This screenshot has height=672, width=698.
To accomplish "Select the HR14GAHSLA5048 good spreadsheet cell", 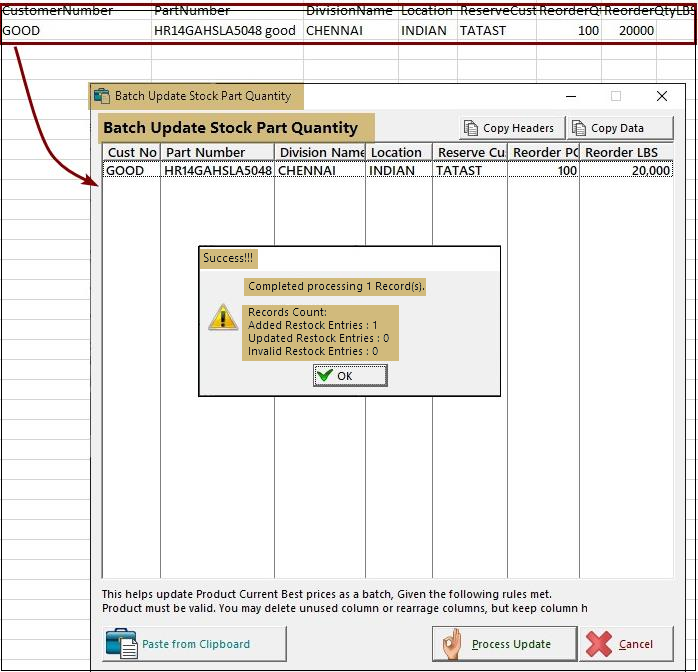I will pyautogui.click(x=227, y=31).
